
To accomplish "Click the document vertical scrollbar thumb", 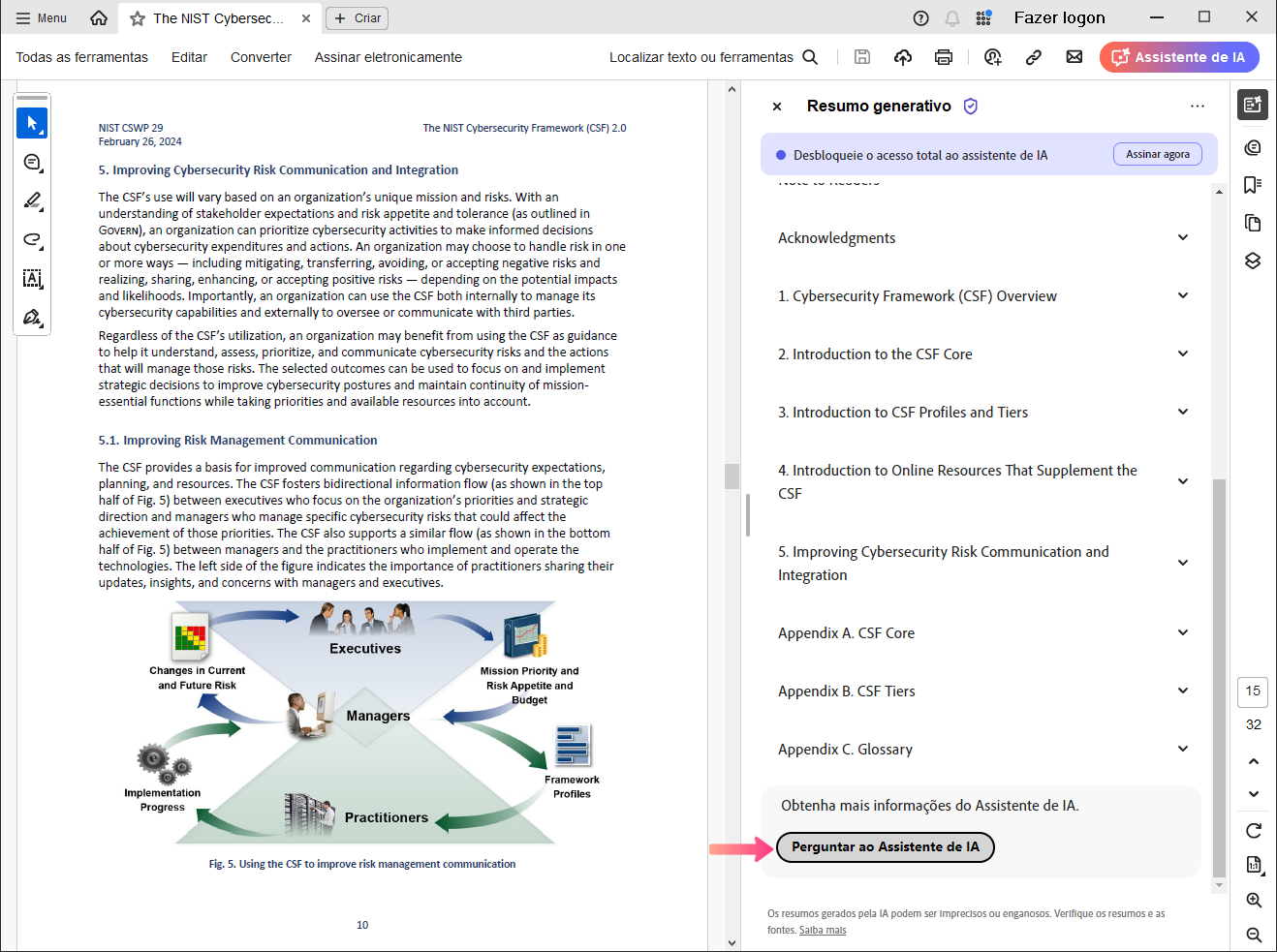I will tap(732, 476).
